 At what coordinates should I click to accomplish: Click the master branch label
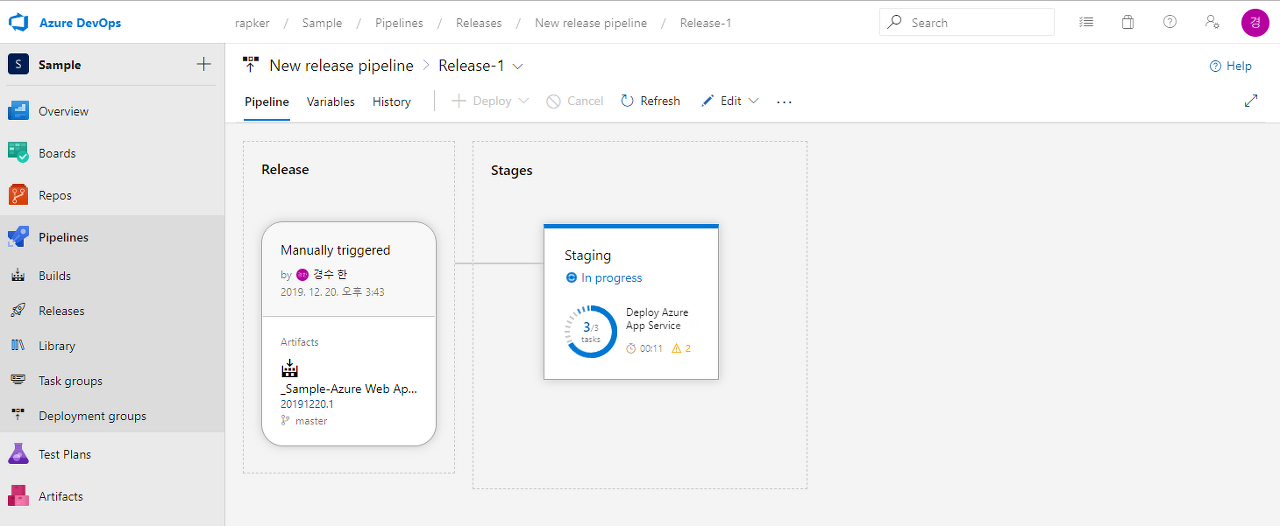pyautogui.click(x=311, y=421)
